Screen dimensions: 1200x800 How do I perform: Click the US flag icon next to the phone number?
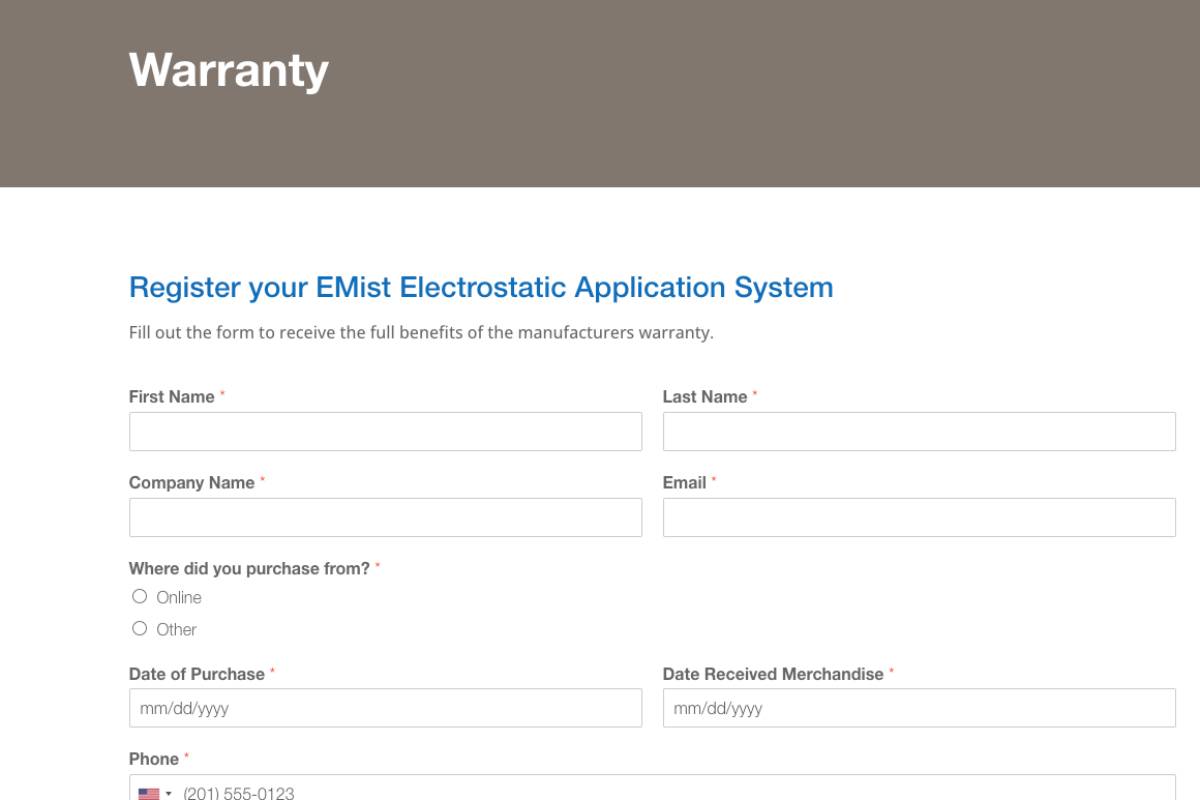(x=147, y=793)
